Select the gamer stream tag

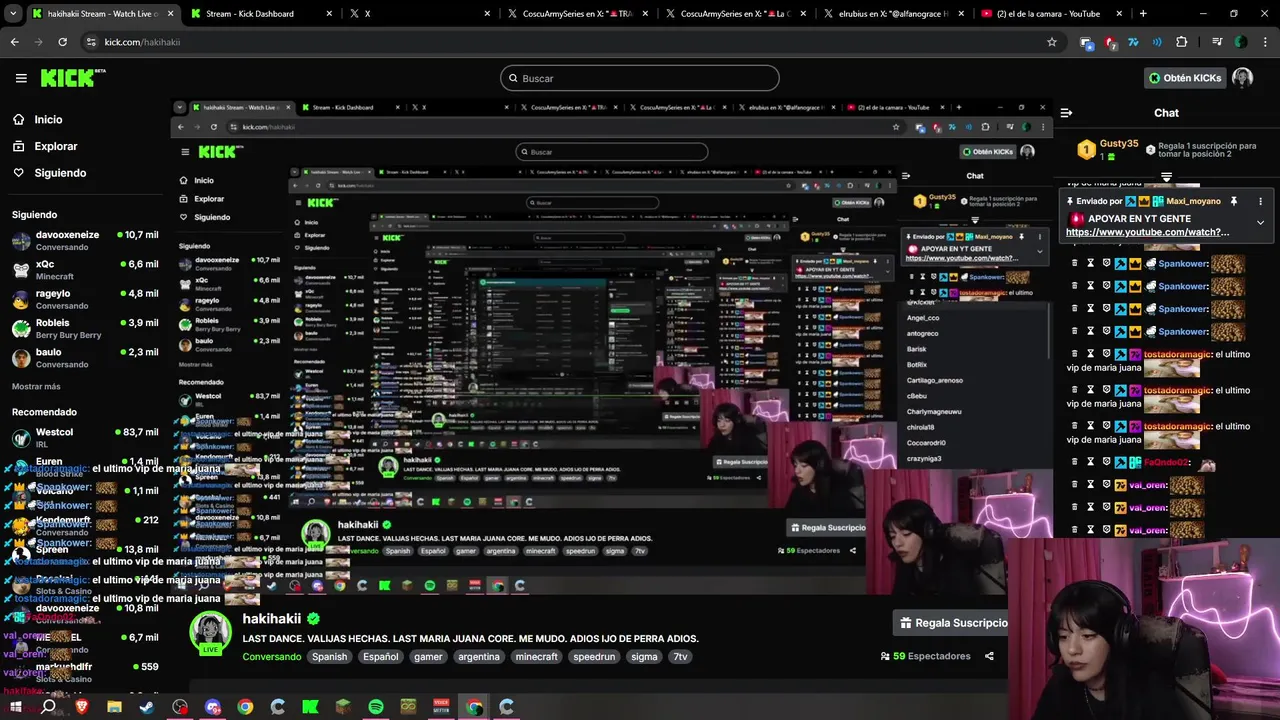click(x=428, y=657)
